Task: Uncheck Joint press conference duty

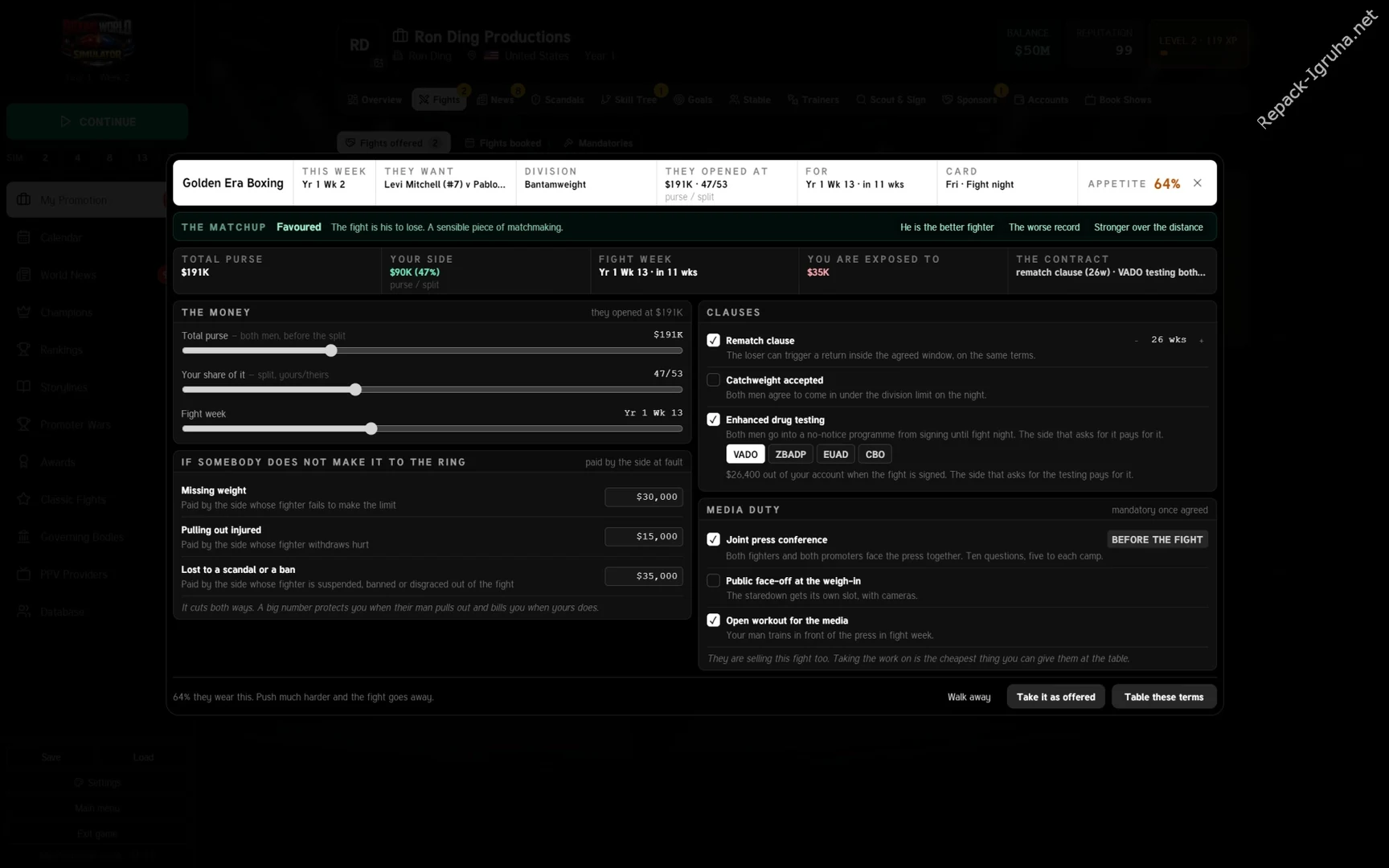Action: click(713, 539)
